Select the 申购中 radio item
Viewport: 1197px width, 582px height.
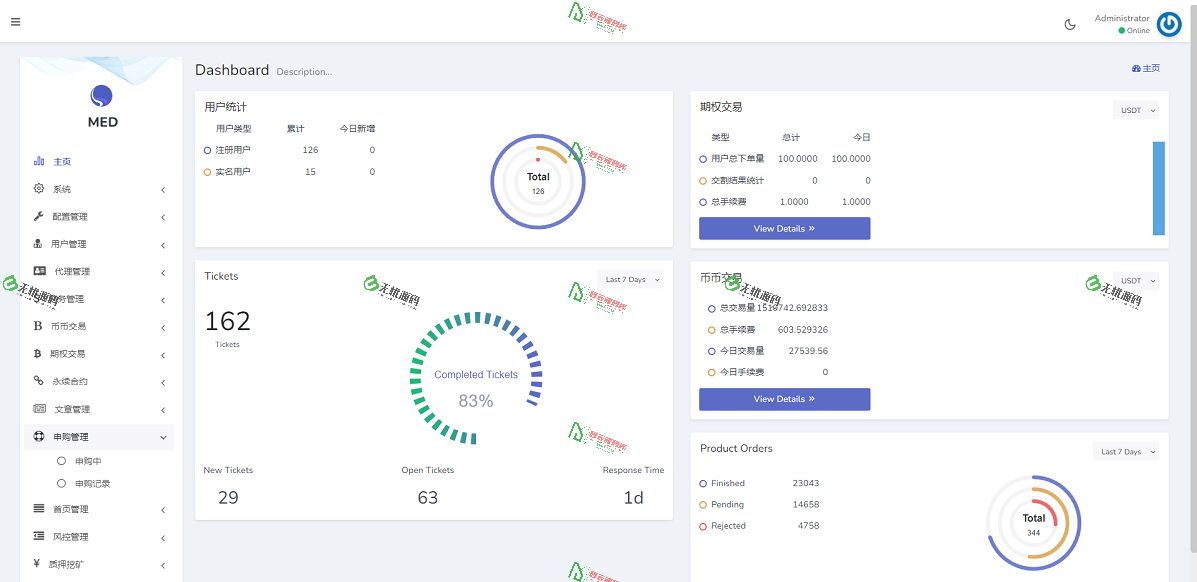62,461
